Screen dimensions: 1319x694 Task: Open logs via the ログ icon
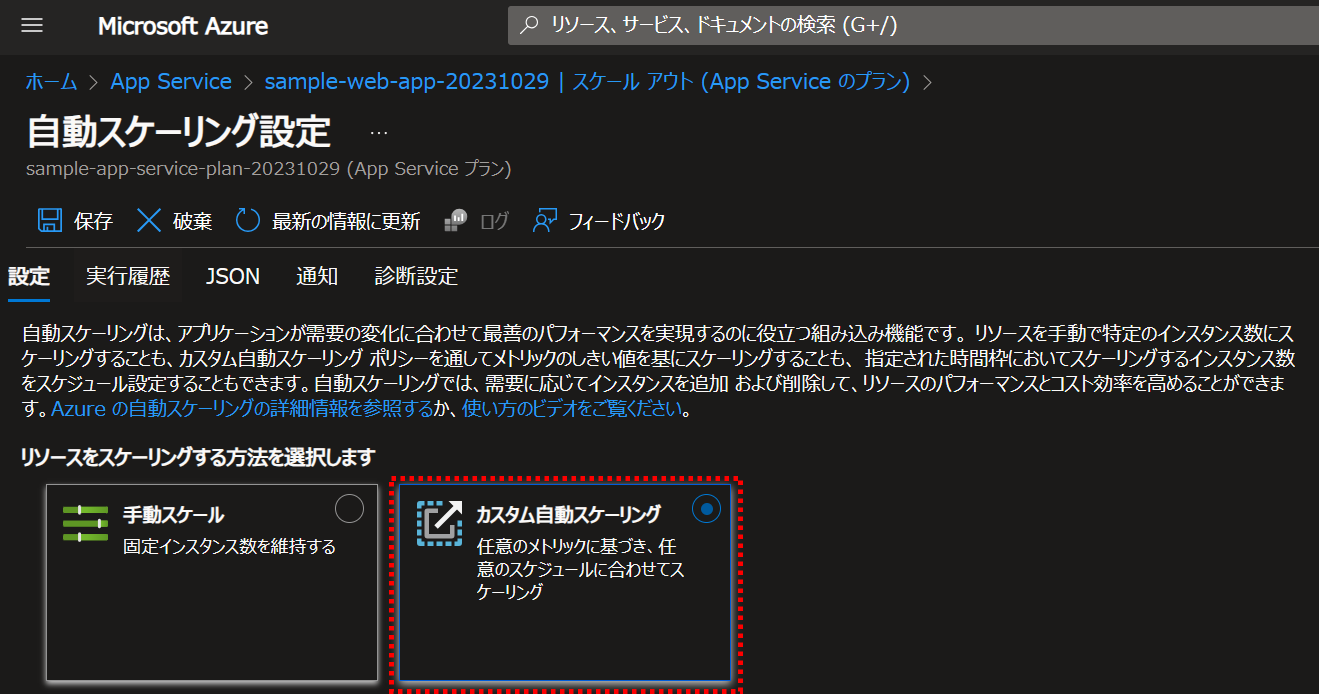pos(455,220)
